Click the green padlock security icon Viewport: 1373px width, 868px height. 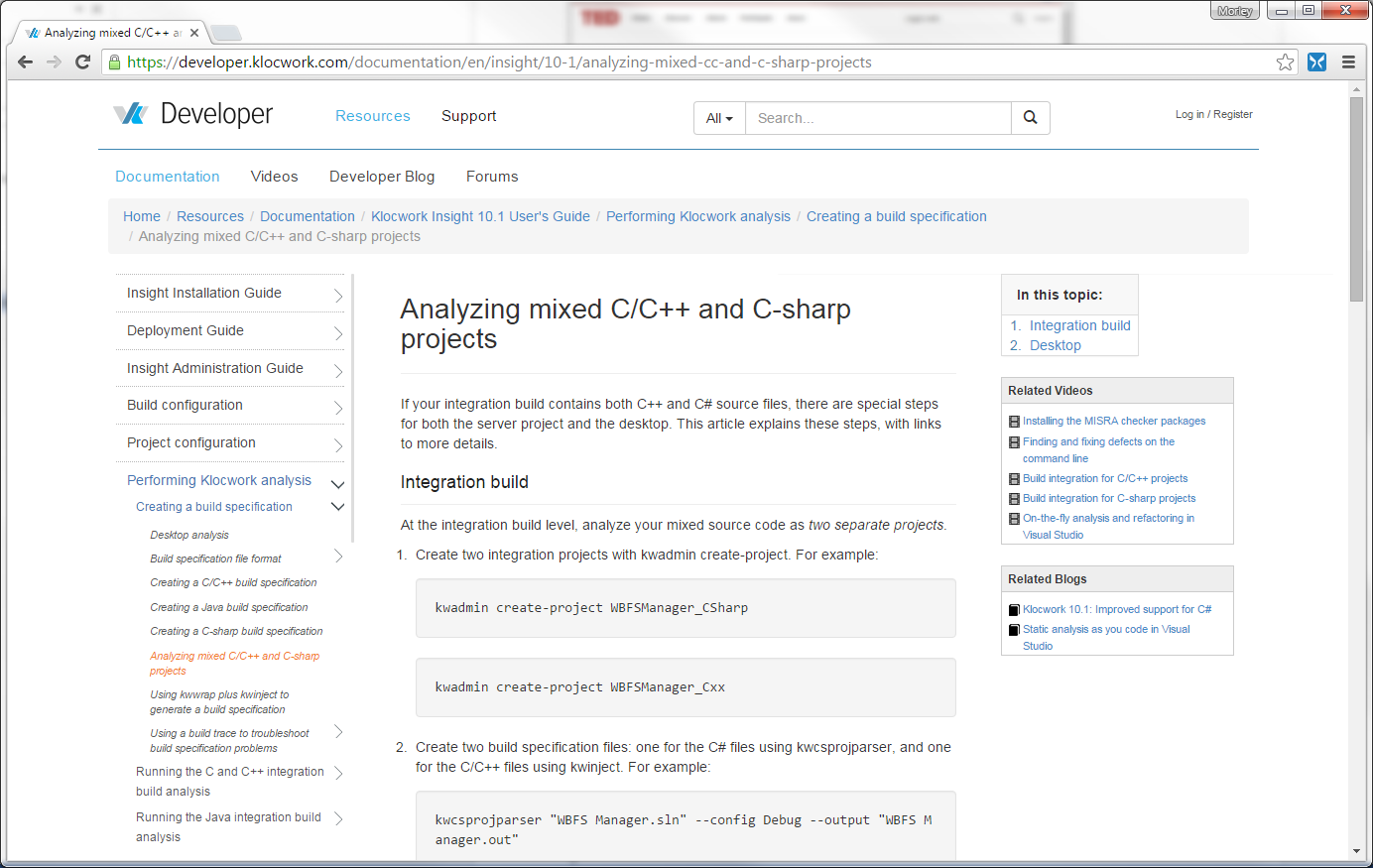[115, 62]
